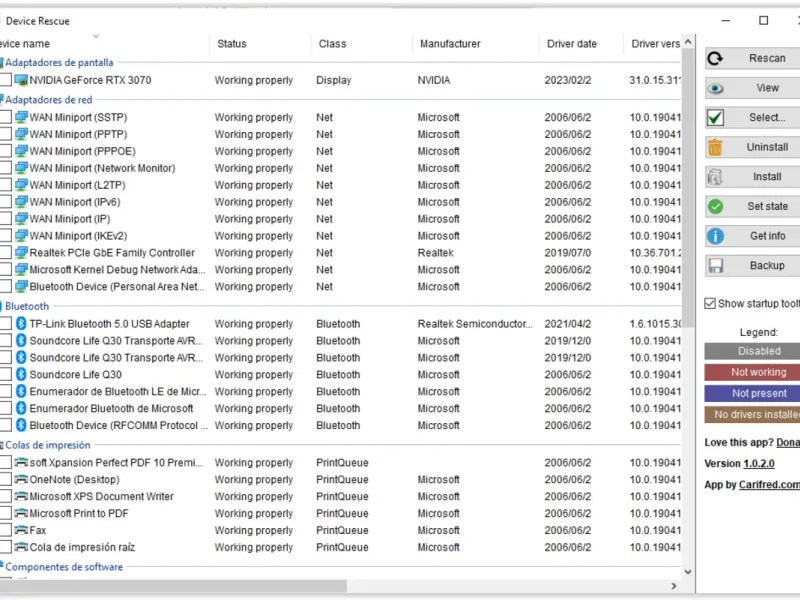Image resolution: width=800 pixels, height=600 pixels.
Task: Click the brown No drivers installed legend swatch
Action: pos(752,415)
